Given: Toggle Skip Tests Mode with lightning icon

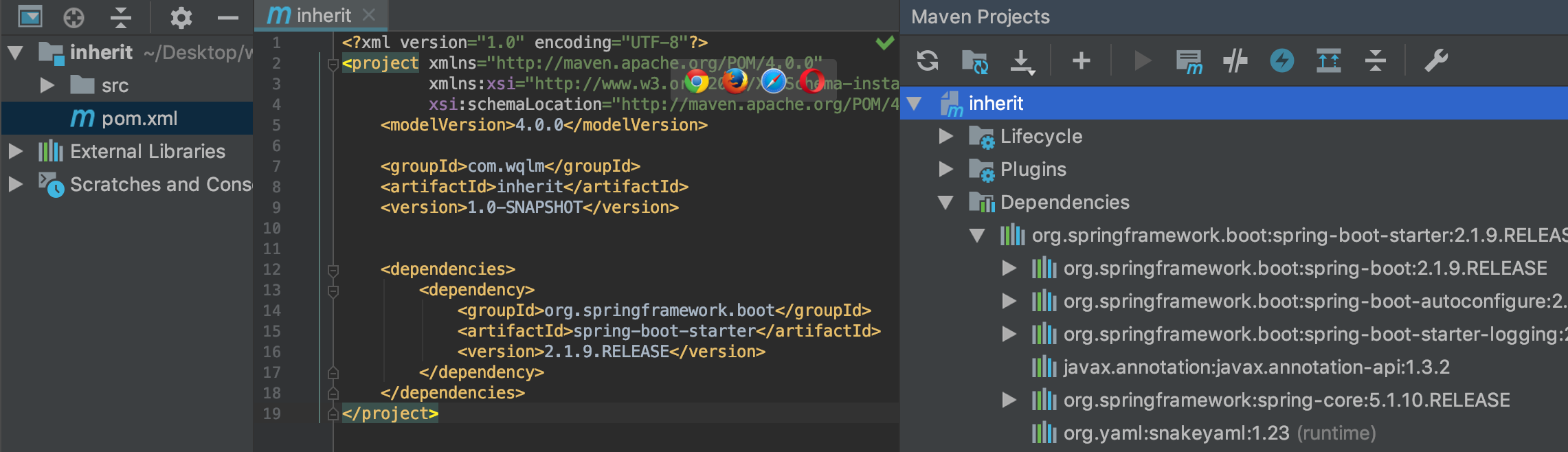Looking at the screenshot, I should tap(1282, 61).
